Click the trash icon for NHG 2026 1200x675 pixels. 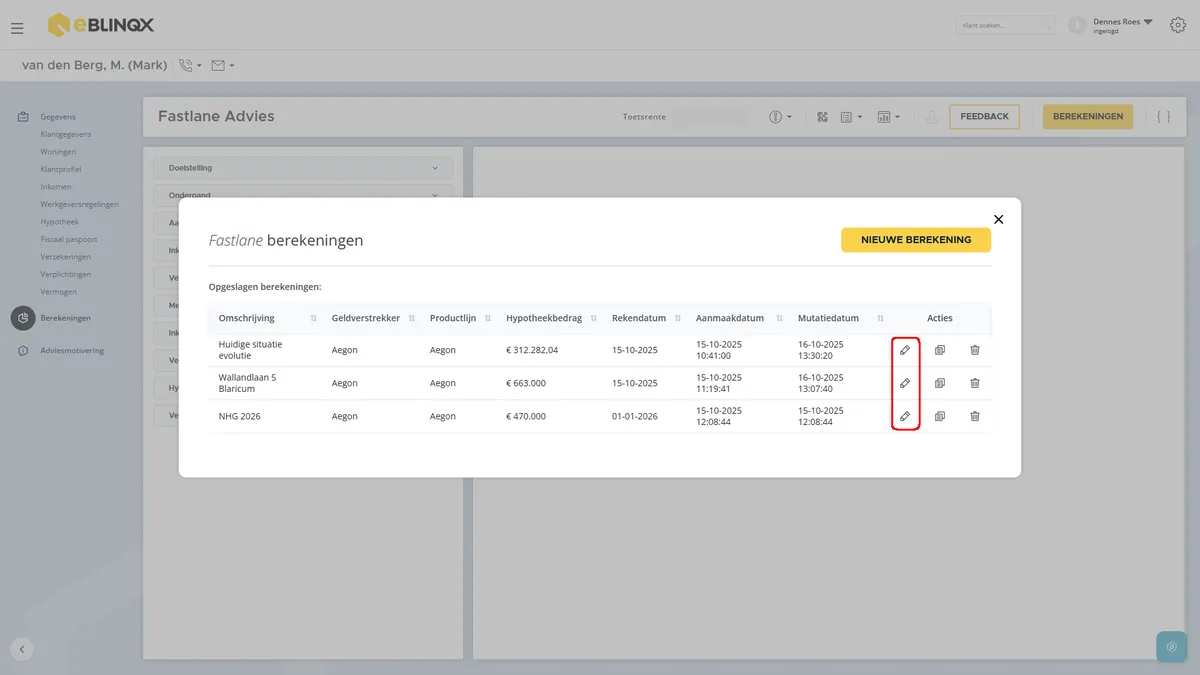(x=975, y=416)
